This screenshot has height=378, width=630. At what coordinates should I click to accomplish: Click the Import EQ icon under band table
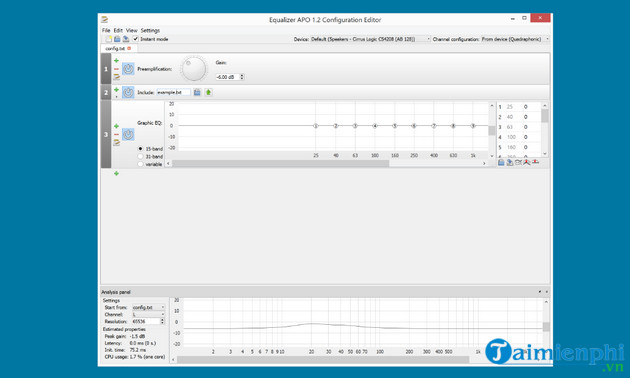point(501,162)
